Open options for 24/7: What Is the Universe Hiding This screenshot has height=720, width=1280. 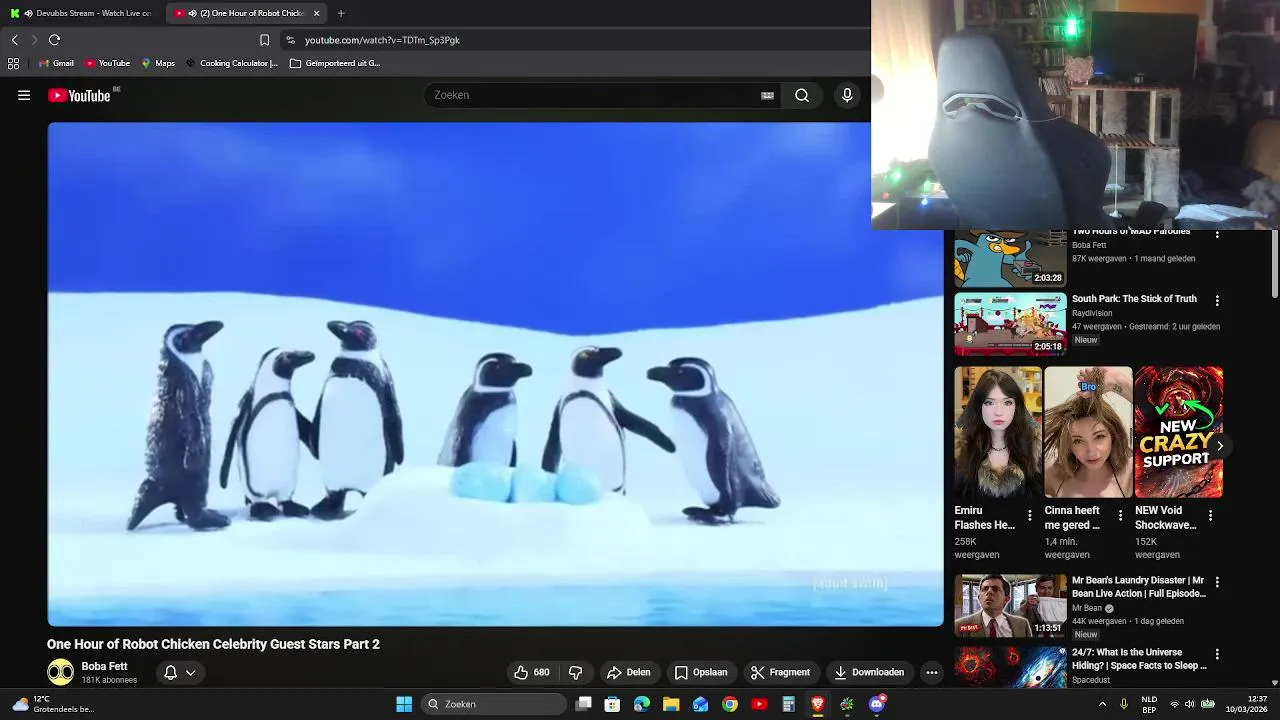click(x=1217, y=654)
